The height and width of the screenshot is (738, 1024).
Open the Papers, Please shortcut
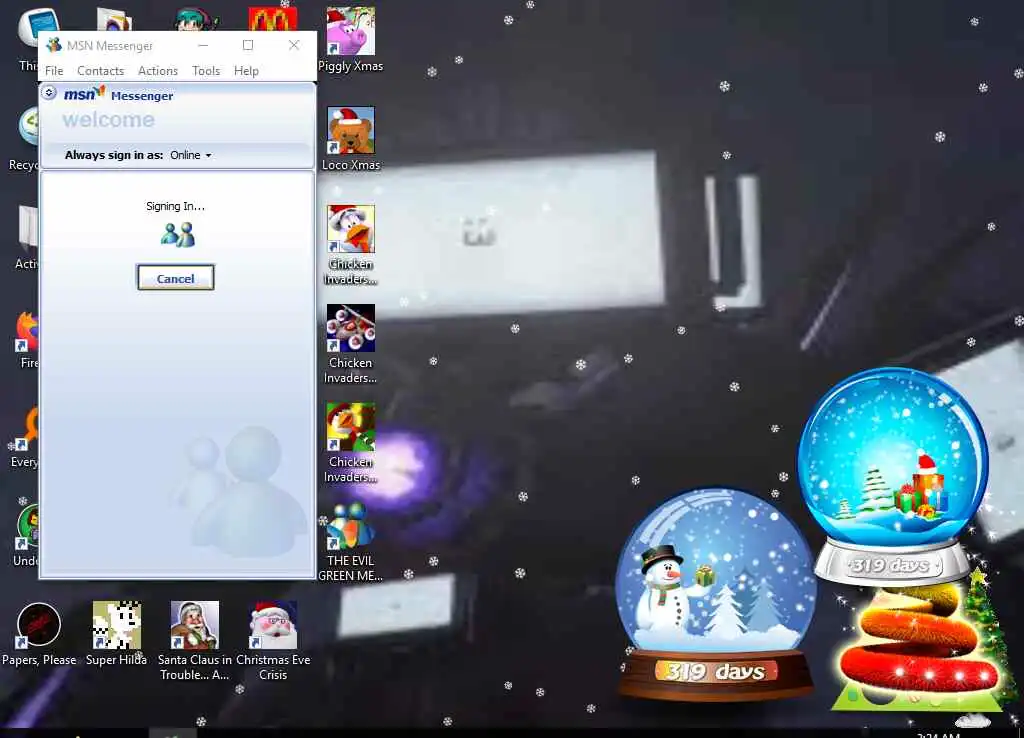(39, 634)
